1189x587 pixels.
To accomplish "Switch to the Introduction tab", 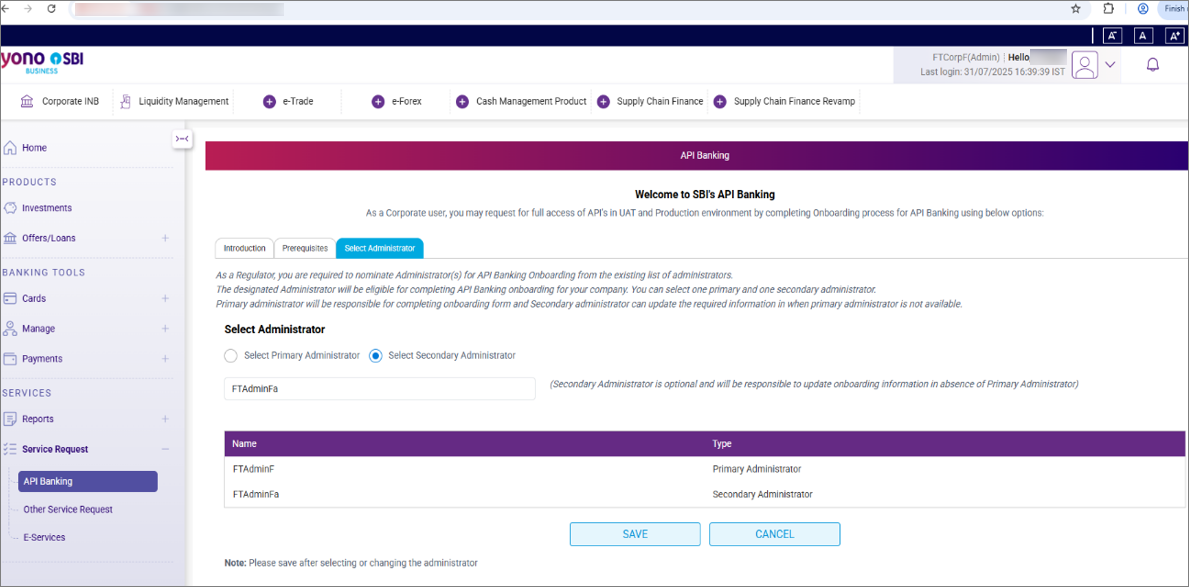I will pyautogui.click(x=244, y=248).
